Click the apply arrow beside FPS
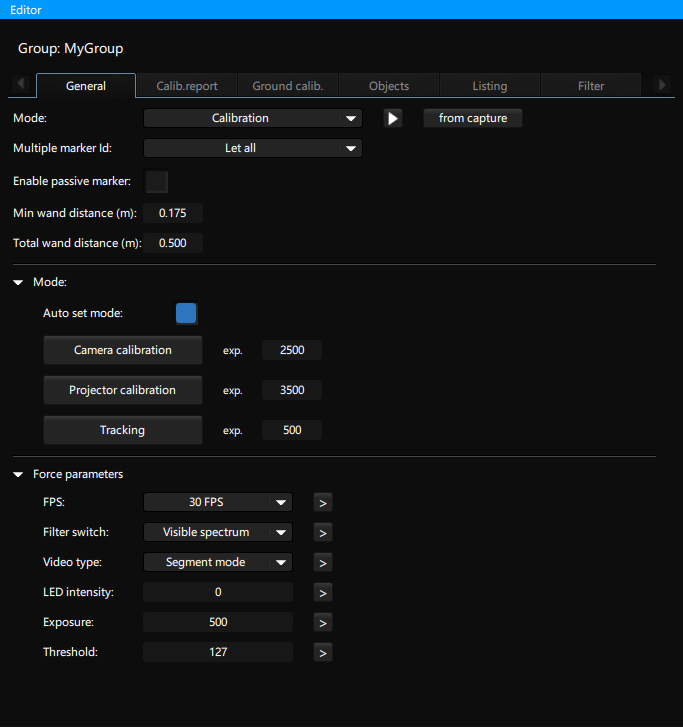The height and width of the screenshot is (727, 683). coord(322,502)
